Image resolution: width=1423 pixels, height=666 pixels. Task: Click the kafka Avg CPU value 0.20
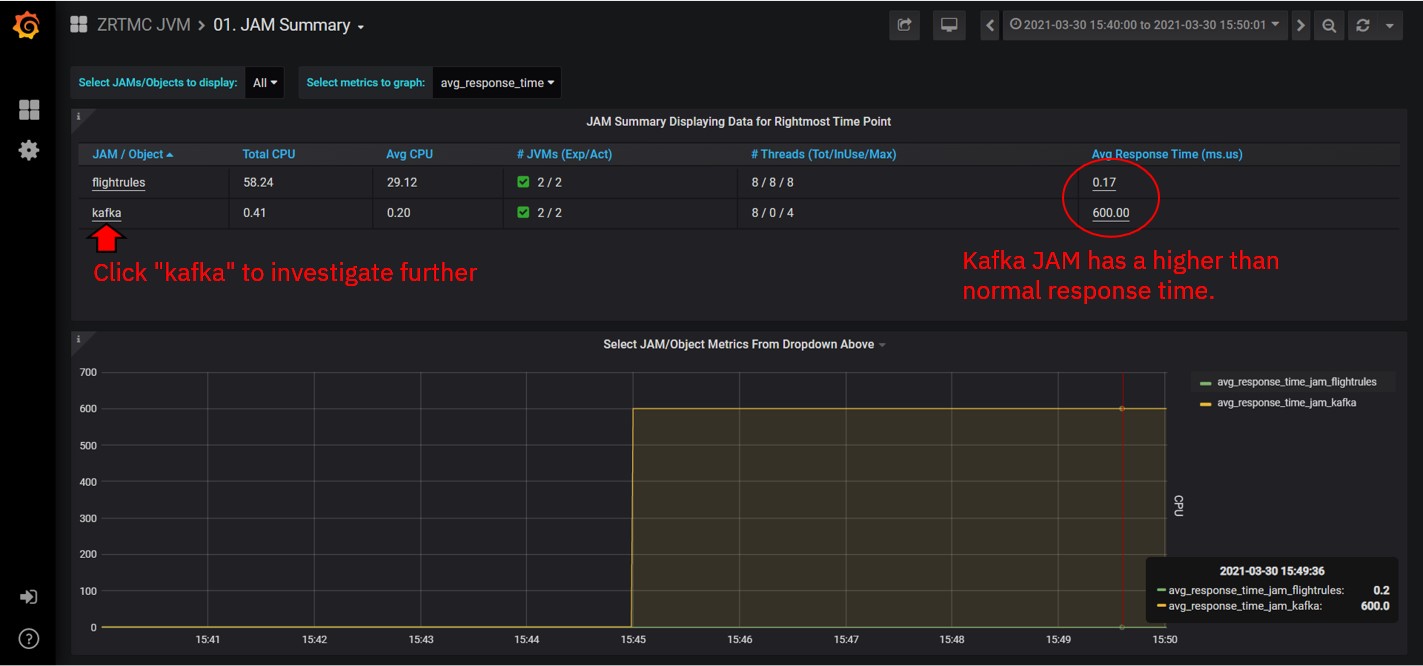tap(398, 213)
